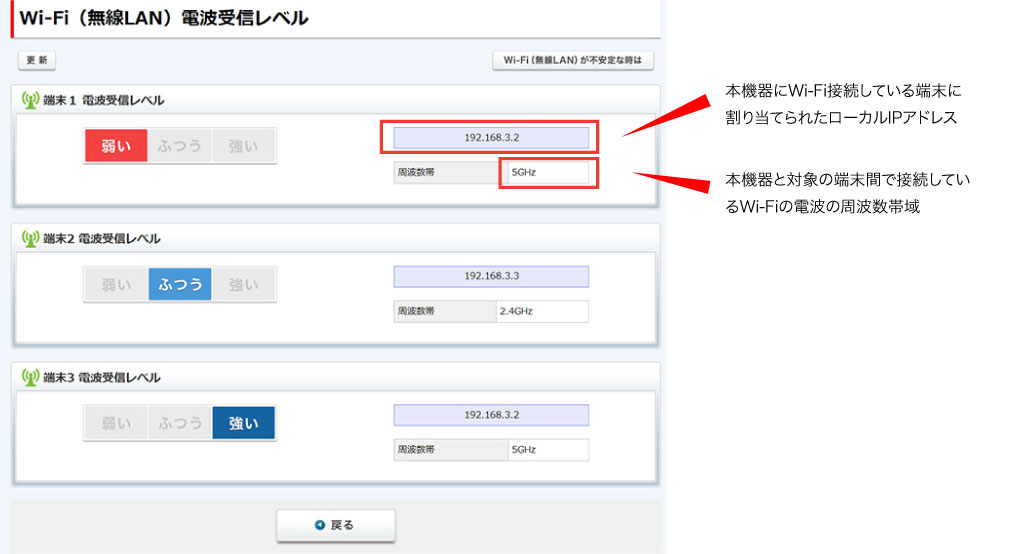This screenshot has height=554, width=1024.
Task: Click note about 割り当てられたローカルIPアドレス
Action: [x=842, y=104]
